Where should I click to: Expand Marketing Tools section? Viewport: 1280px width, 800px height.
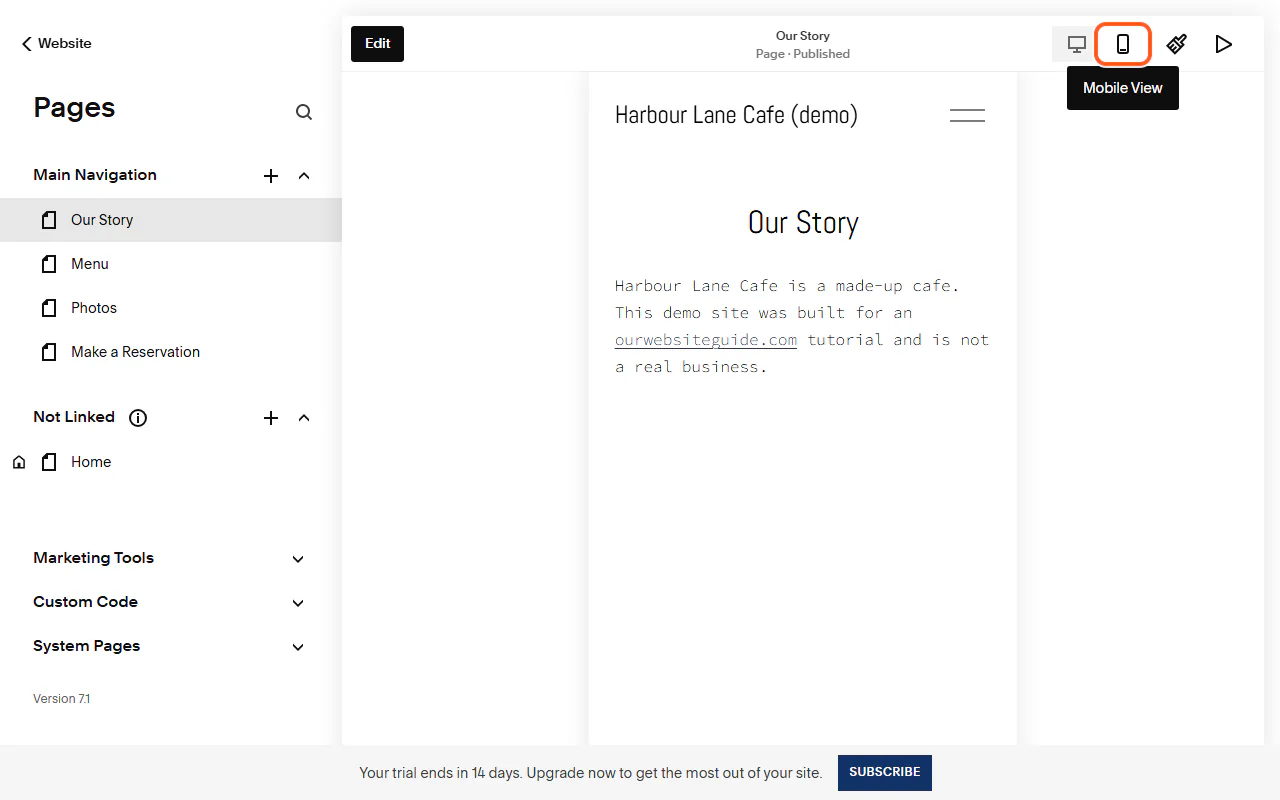298,559
